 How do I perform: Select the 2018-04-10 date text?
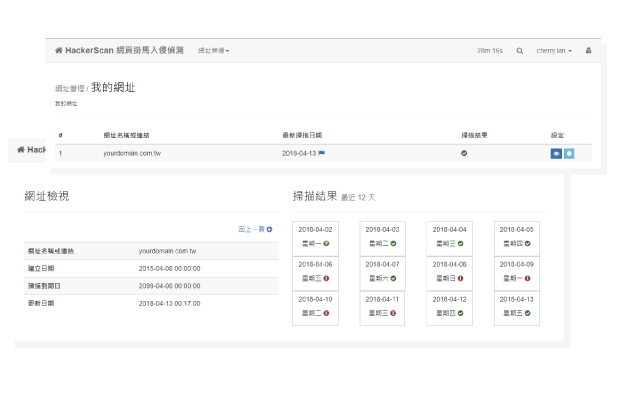tap(315, 300)
